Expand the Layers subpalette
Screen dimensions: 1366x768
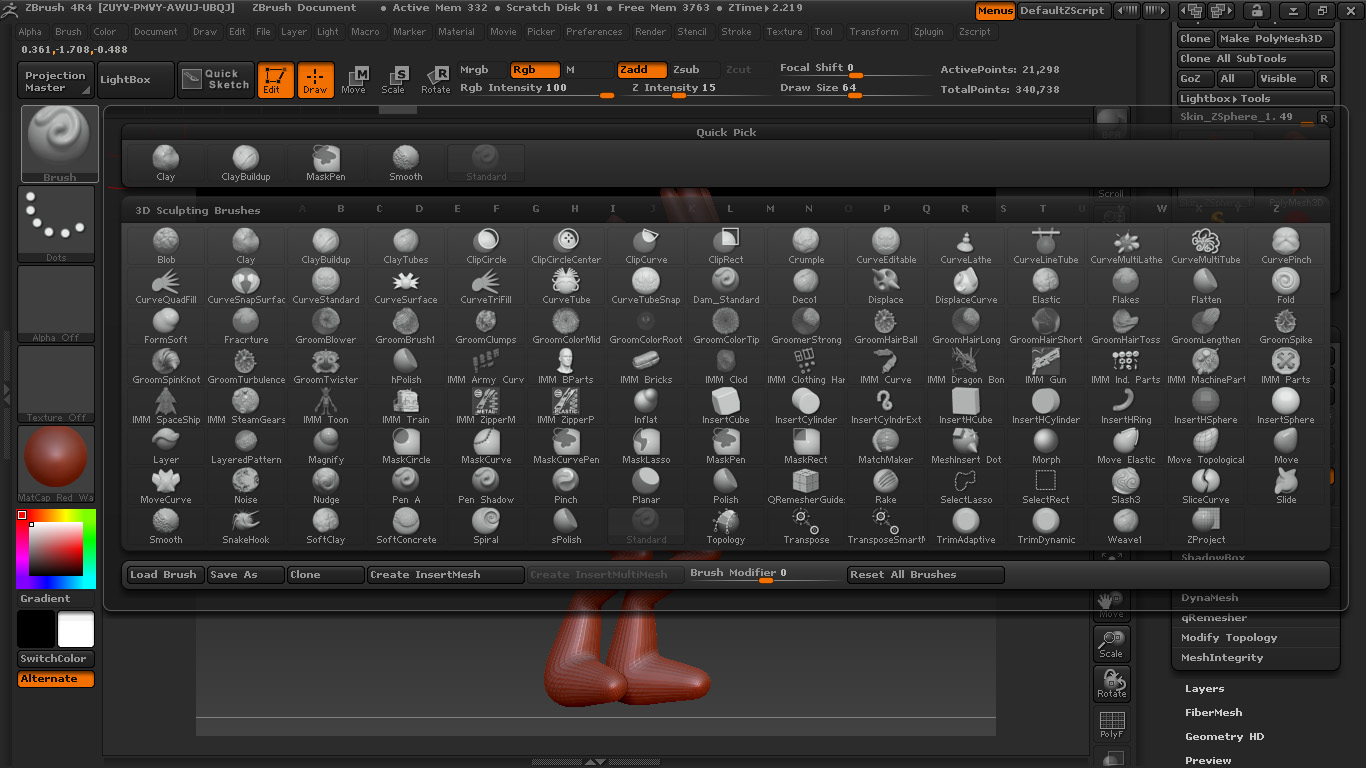[1204, 689]
